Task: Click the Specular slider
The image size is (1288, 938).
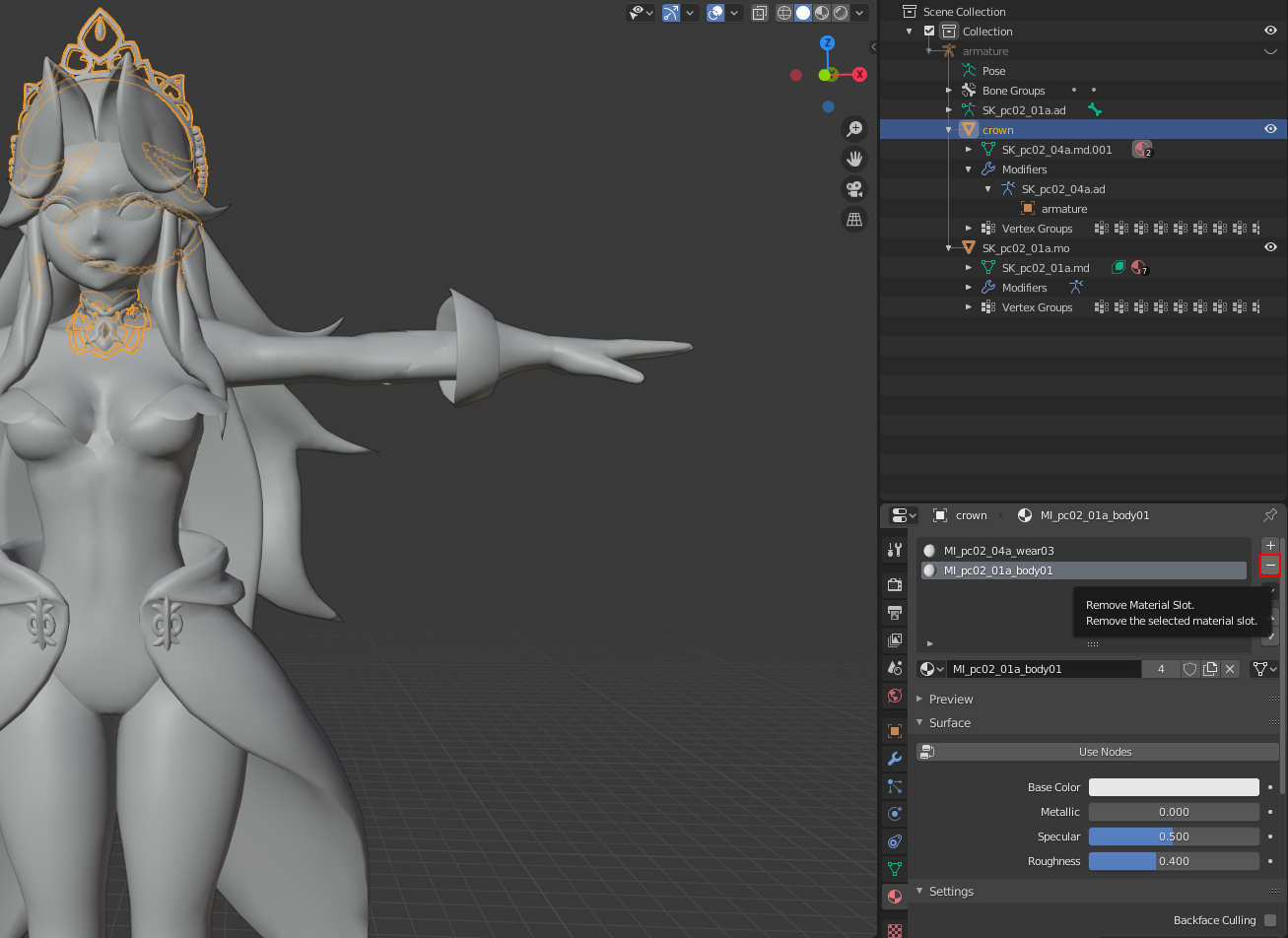Action: pyautogui.click(x=1174, y=837)
